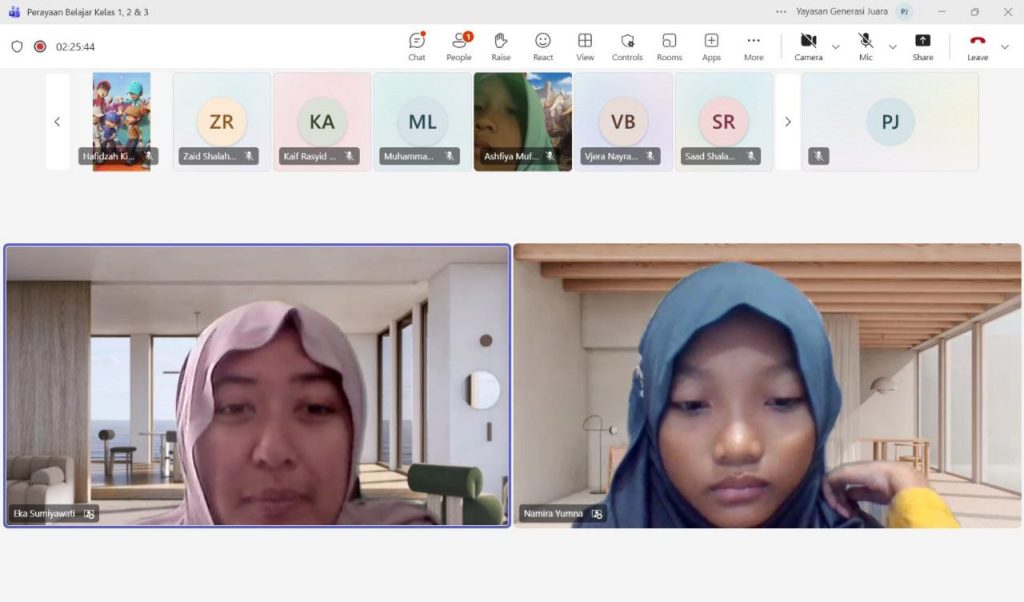
Task: Open title bar ellipsis settings menu
Action: [x=781, y=12]
